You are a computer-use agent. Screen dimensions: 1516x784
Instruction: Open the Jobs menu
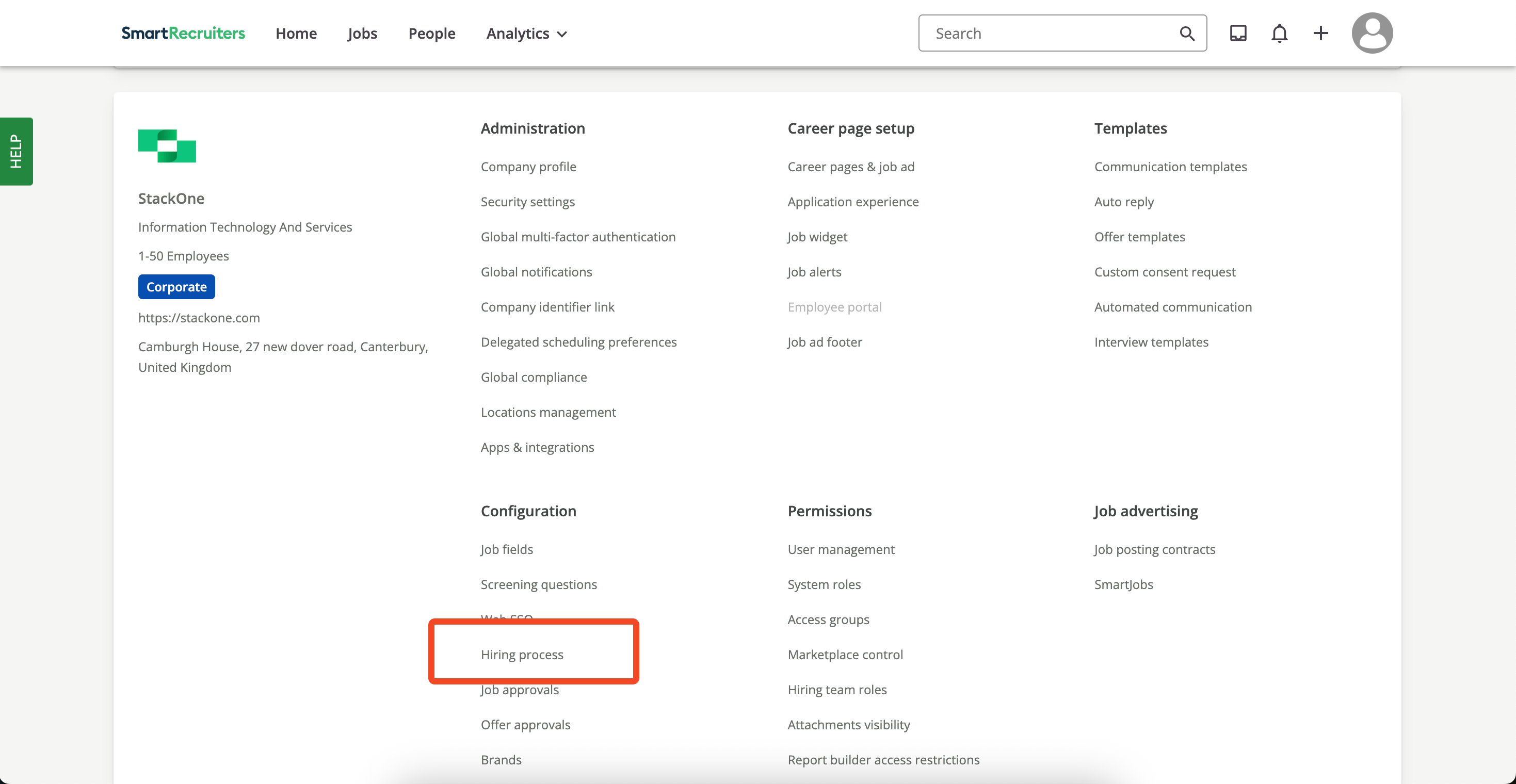[x=362, y=34]
